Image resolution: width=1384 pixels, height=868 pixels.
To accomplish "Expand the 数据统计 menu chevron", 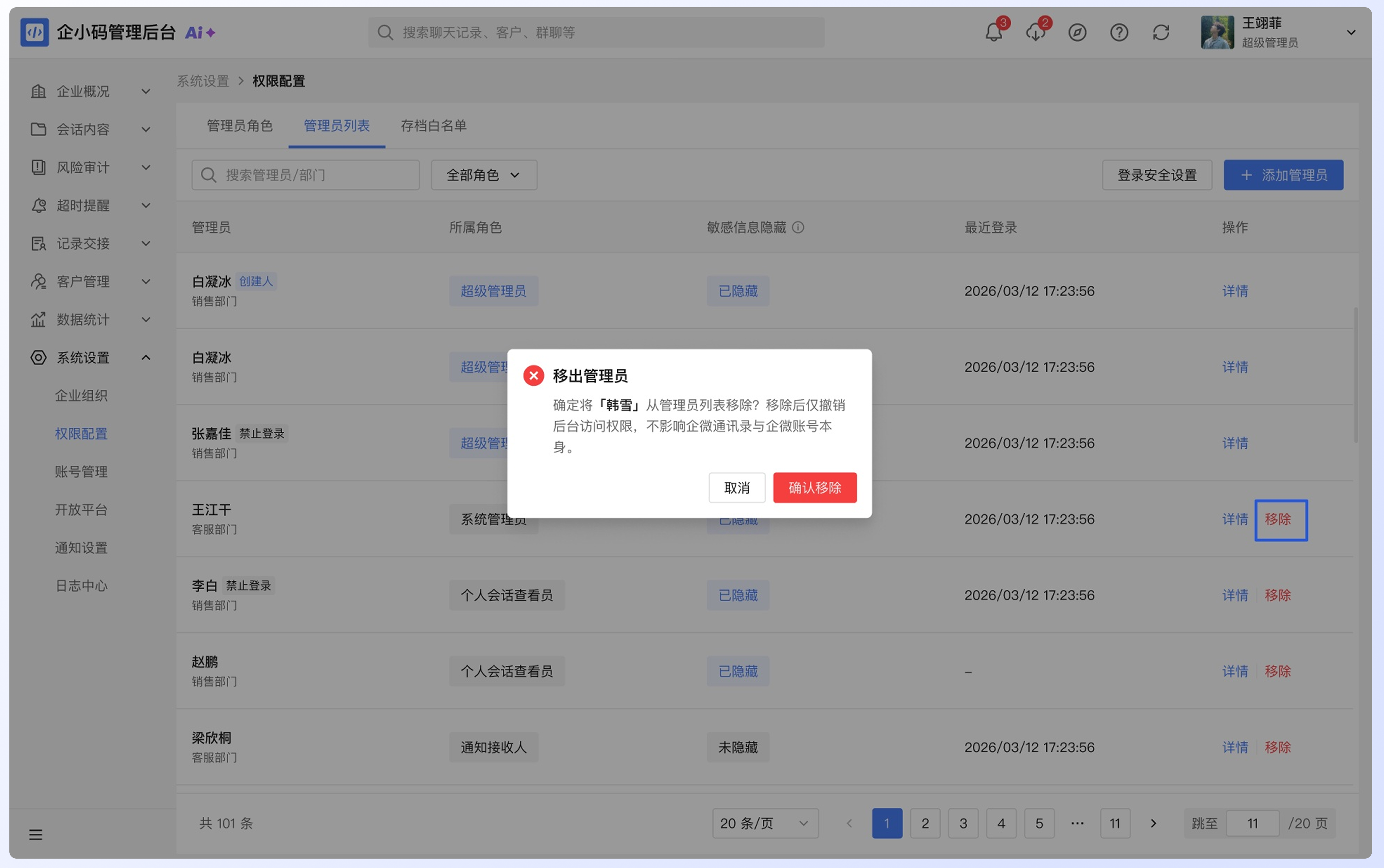I will point(146,319).
